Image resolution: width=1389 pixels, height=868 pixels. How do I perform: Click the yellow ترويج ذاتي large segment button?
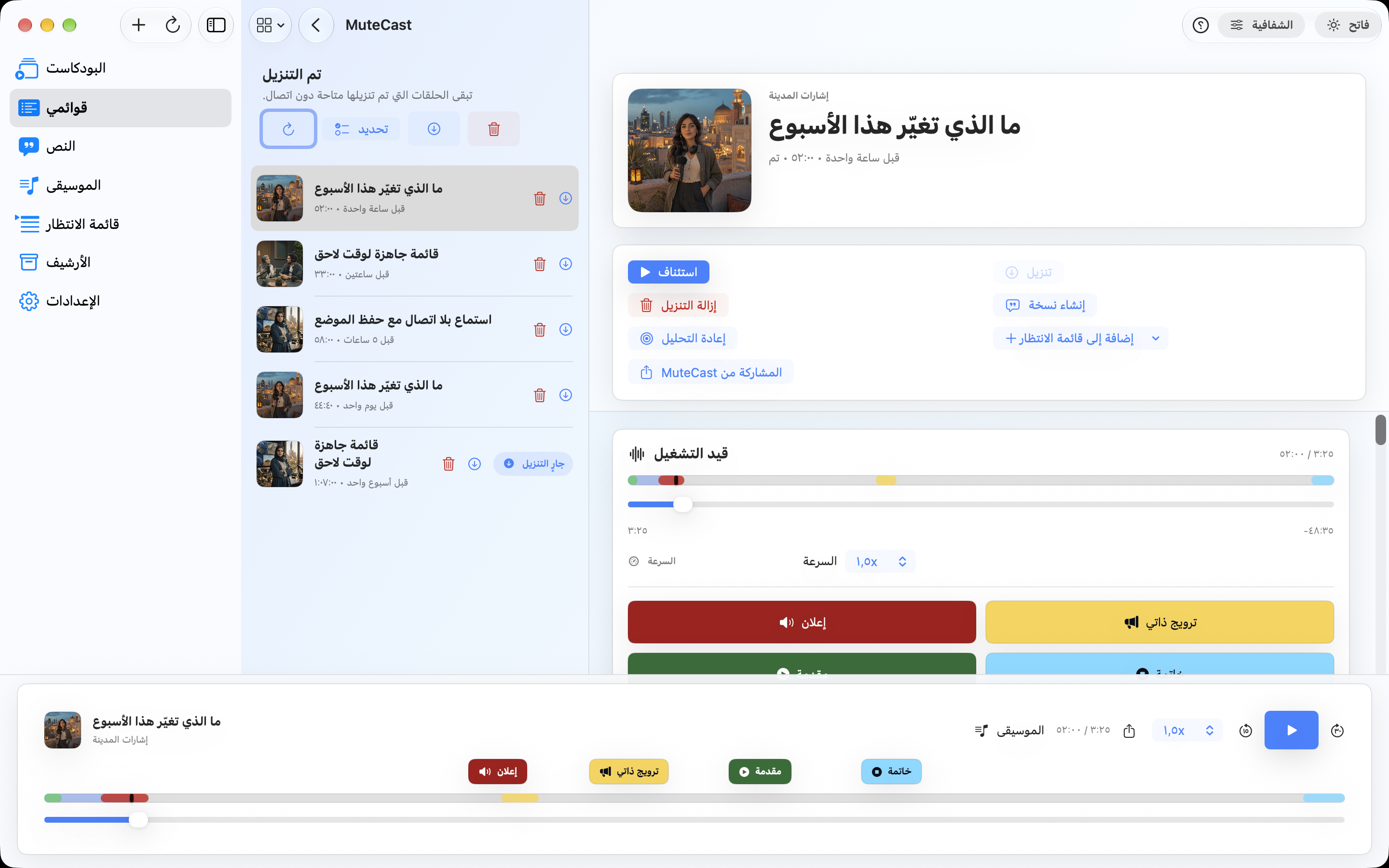1159,622
